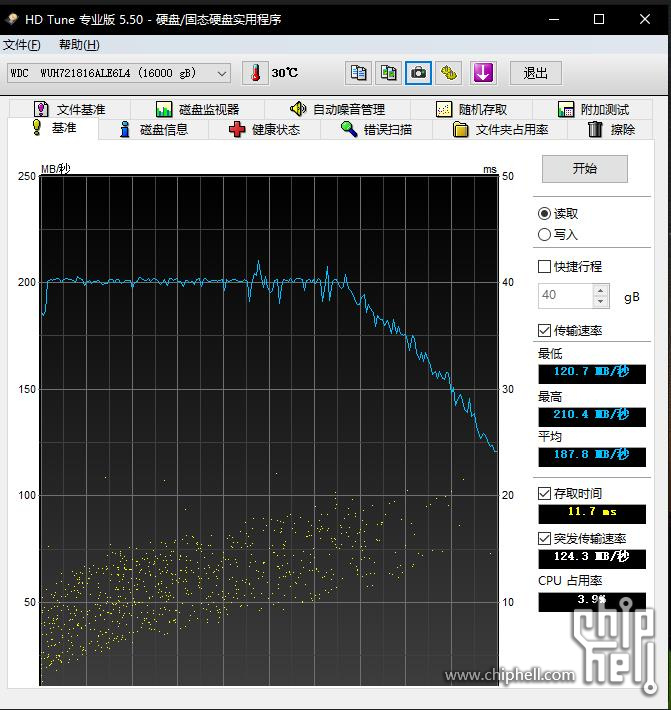Copy screenshot to clipboard toolbar icon

(388, 73)
